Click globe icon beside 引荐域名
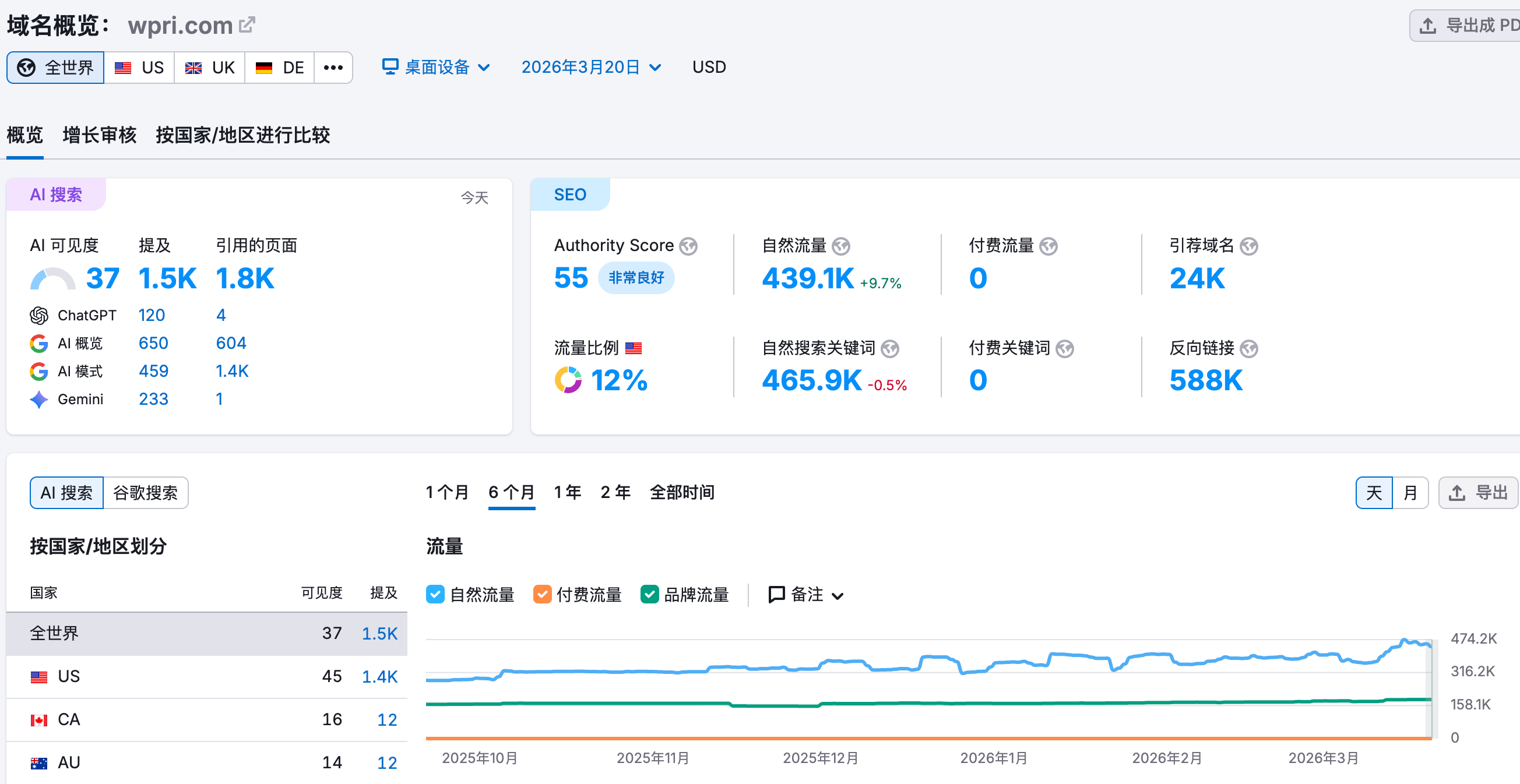 (x=1248, y=246)
